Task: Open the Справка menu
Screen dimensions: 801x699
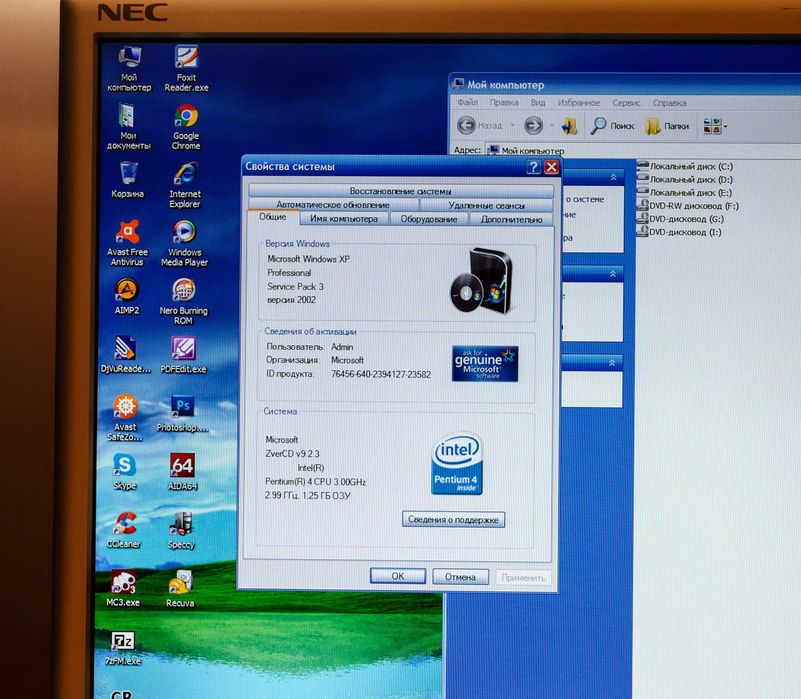Action: pos(669,103)
